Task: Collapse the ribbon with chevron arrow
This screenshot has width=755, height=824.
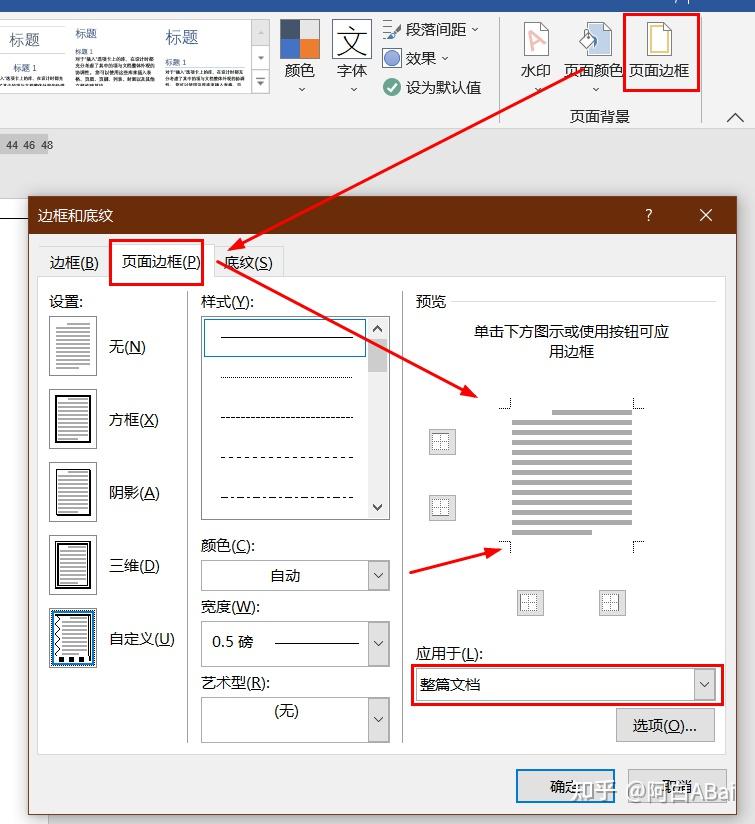Action: pos(735,117)
